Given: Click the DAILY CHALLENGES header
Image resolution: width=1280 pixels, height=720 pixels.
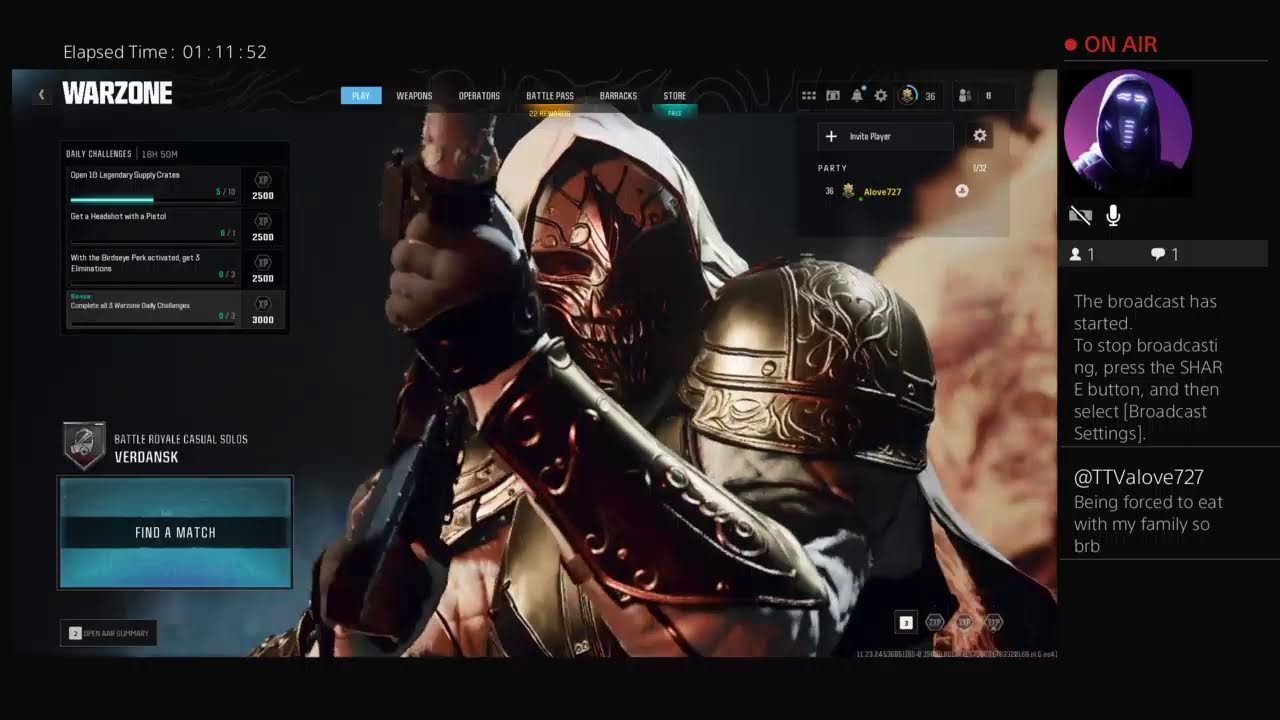Looking at the screenshot, I should coord(99,154).
